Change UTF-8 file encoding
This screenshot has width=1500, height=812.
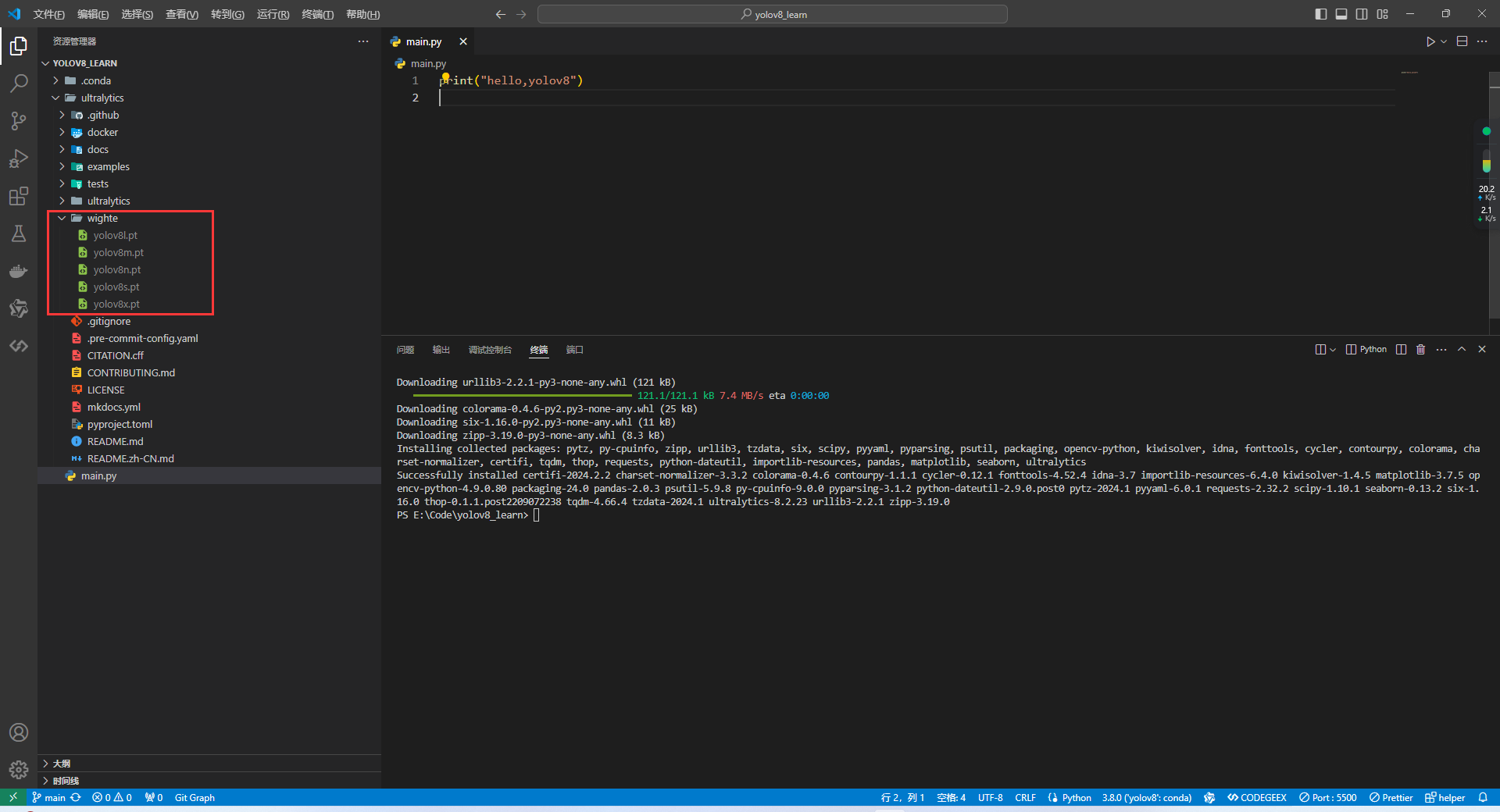[990, 797]
